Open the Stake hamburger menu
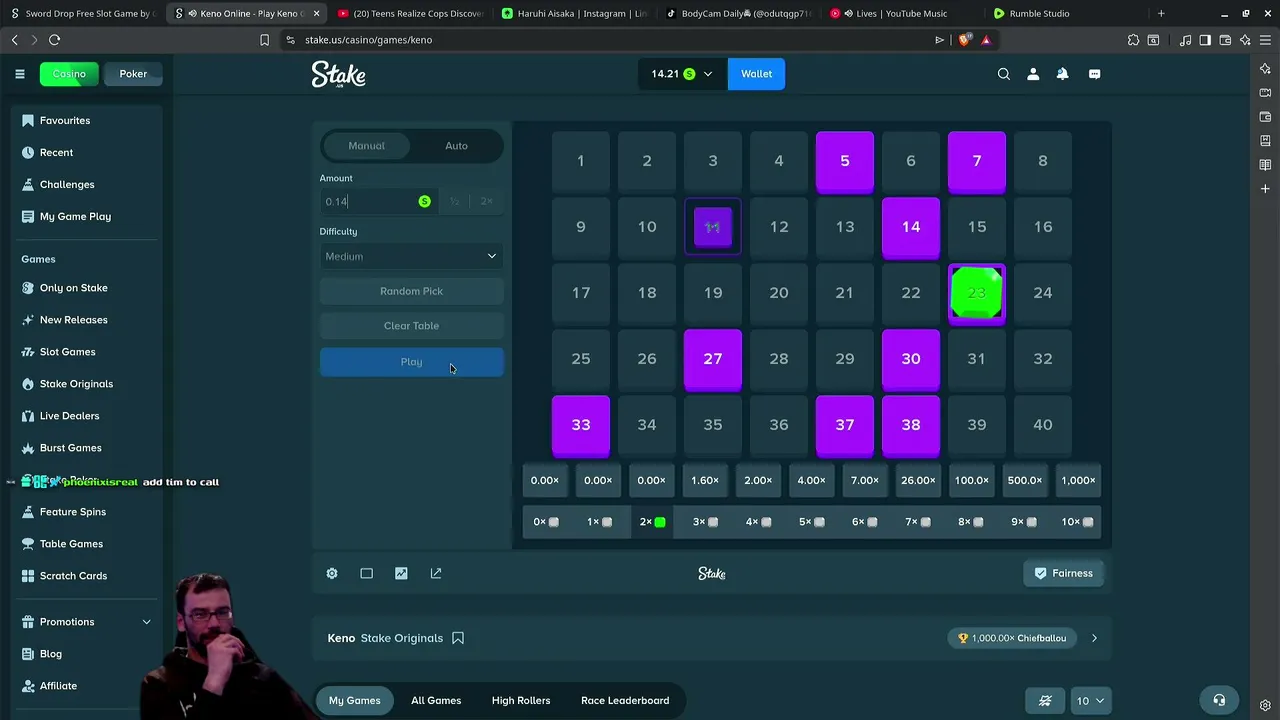The image size is (1280, 720). (x=19, y=74)
